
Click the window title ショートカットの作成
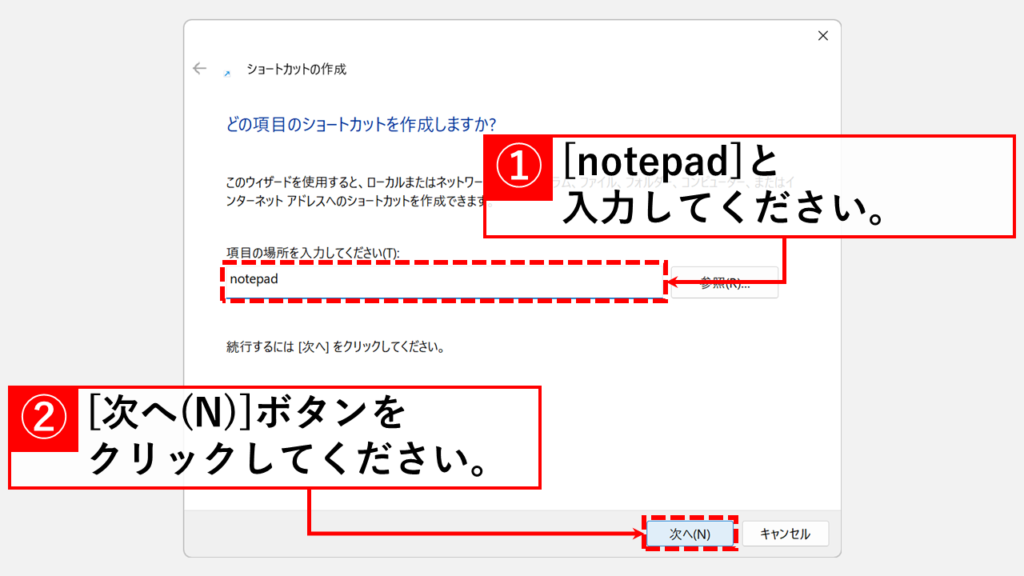coord(296,69)
